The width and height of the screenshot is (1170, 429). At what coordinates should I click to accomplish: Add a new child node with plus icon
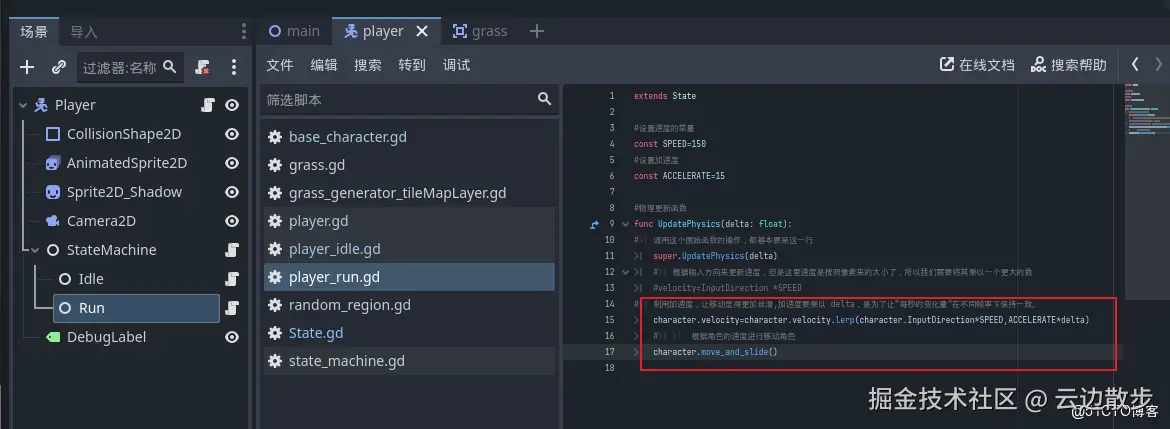pyautogui.click(x=27, y=67)
